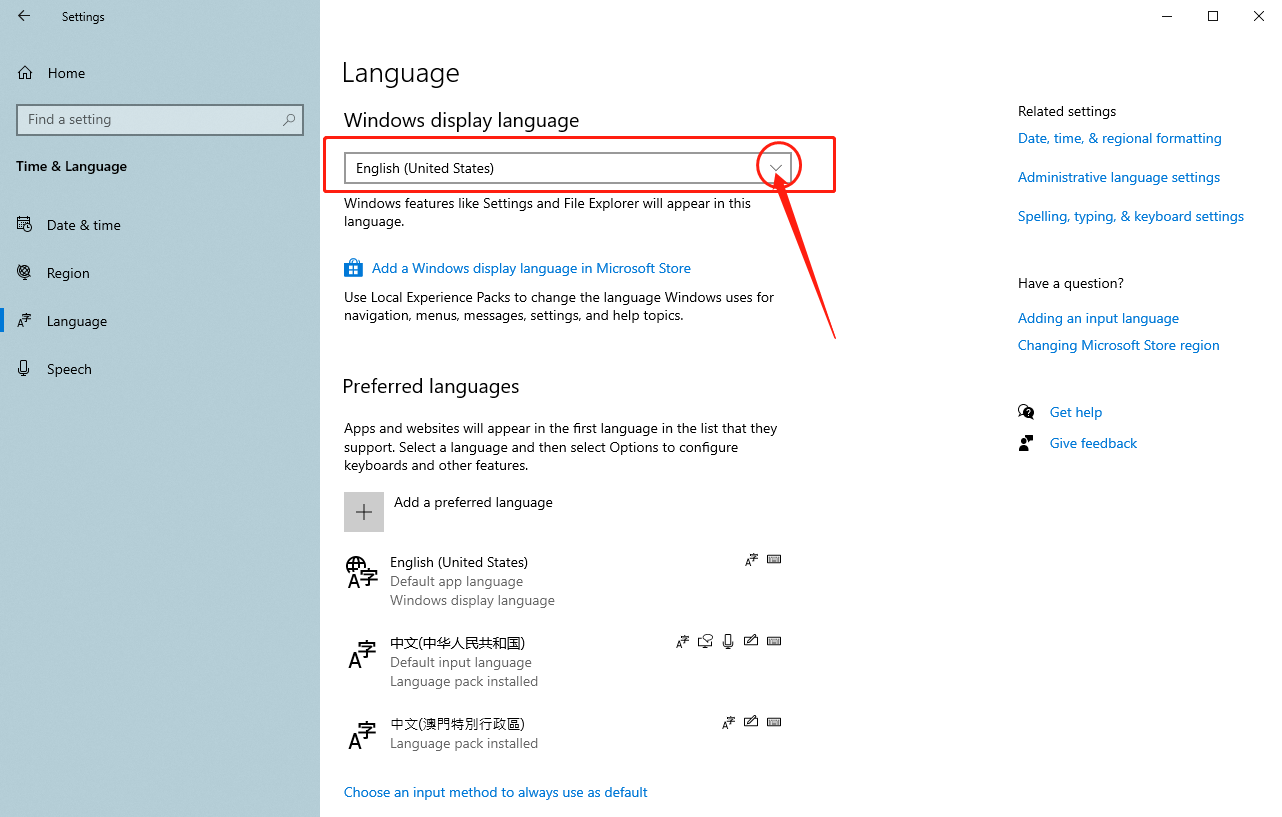
Task: Click the plus icon to add a preferred language
Action: (x=364, y=512)
